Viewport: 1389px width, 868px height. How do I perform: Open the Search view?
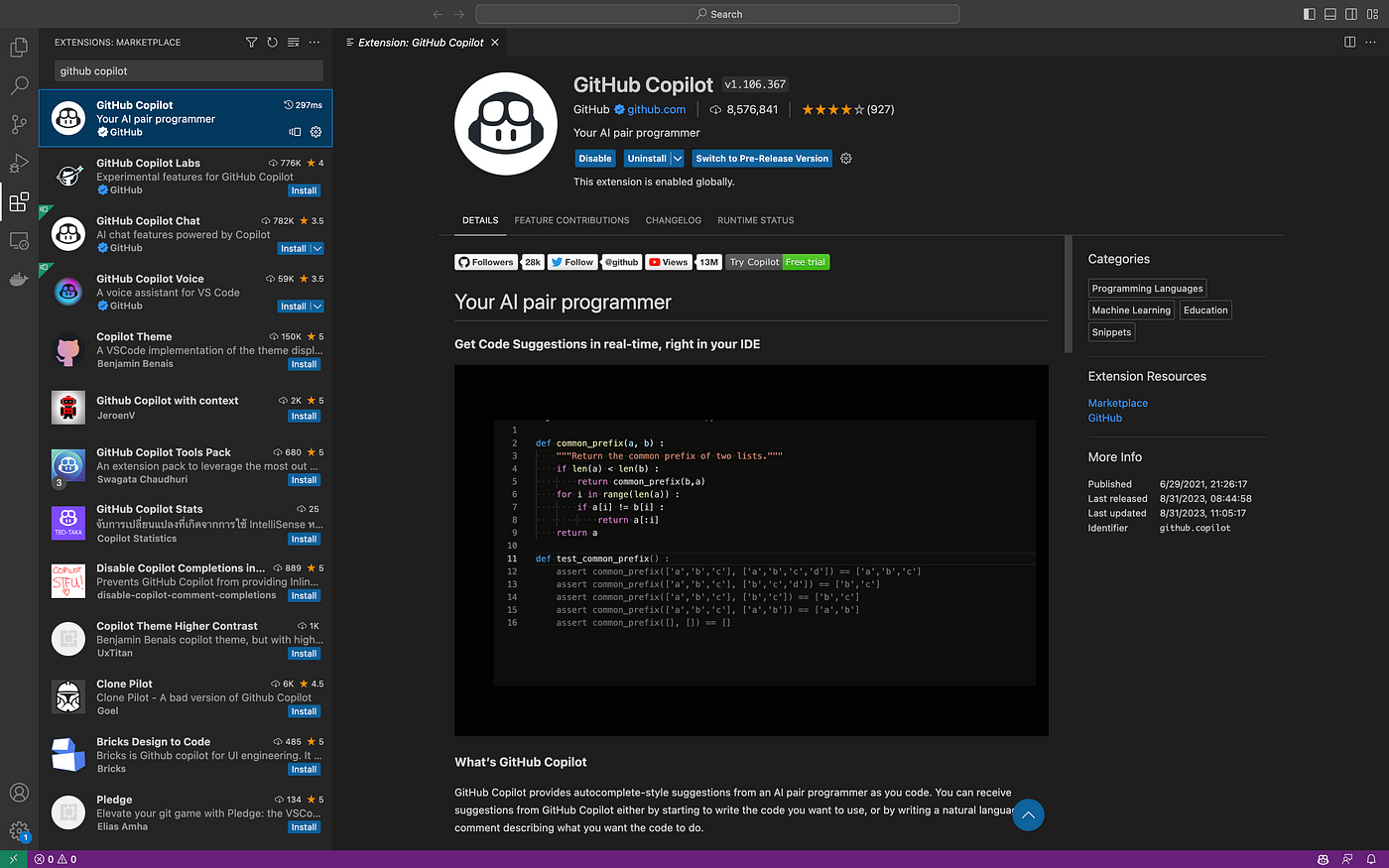pyautogui.click(x=19, y=85)
